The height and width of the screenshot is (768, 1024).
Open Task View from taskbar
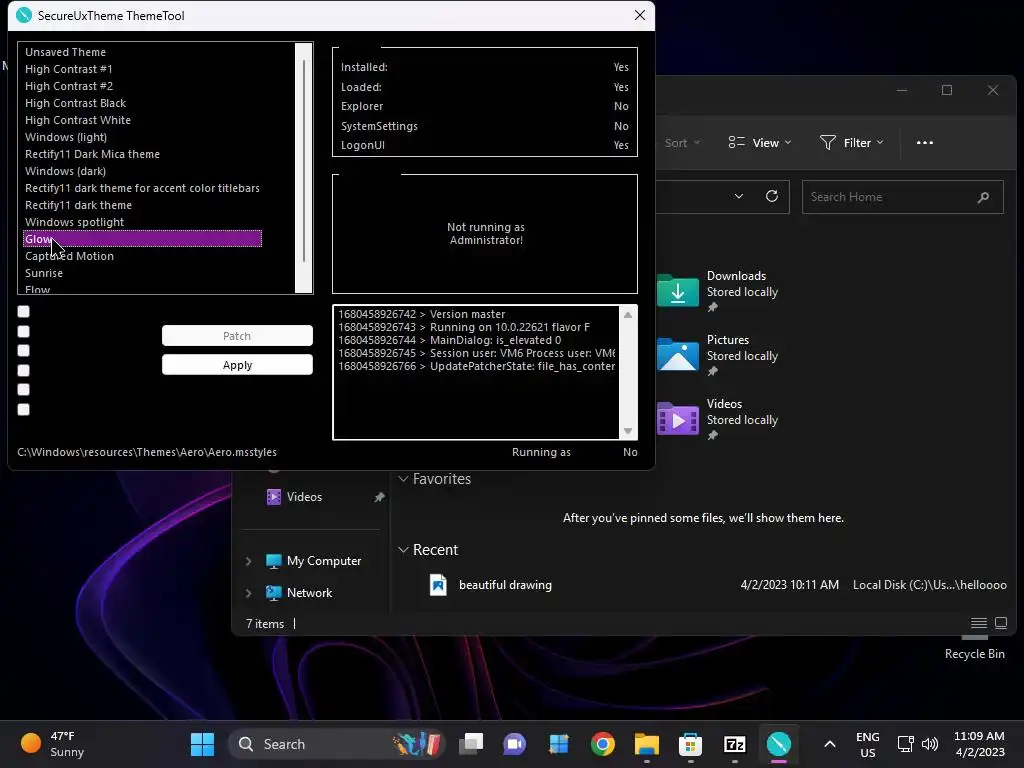471,744
